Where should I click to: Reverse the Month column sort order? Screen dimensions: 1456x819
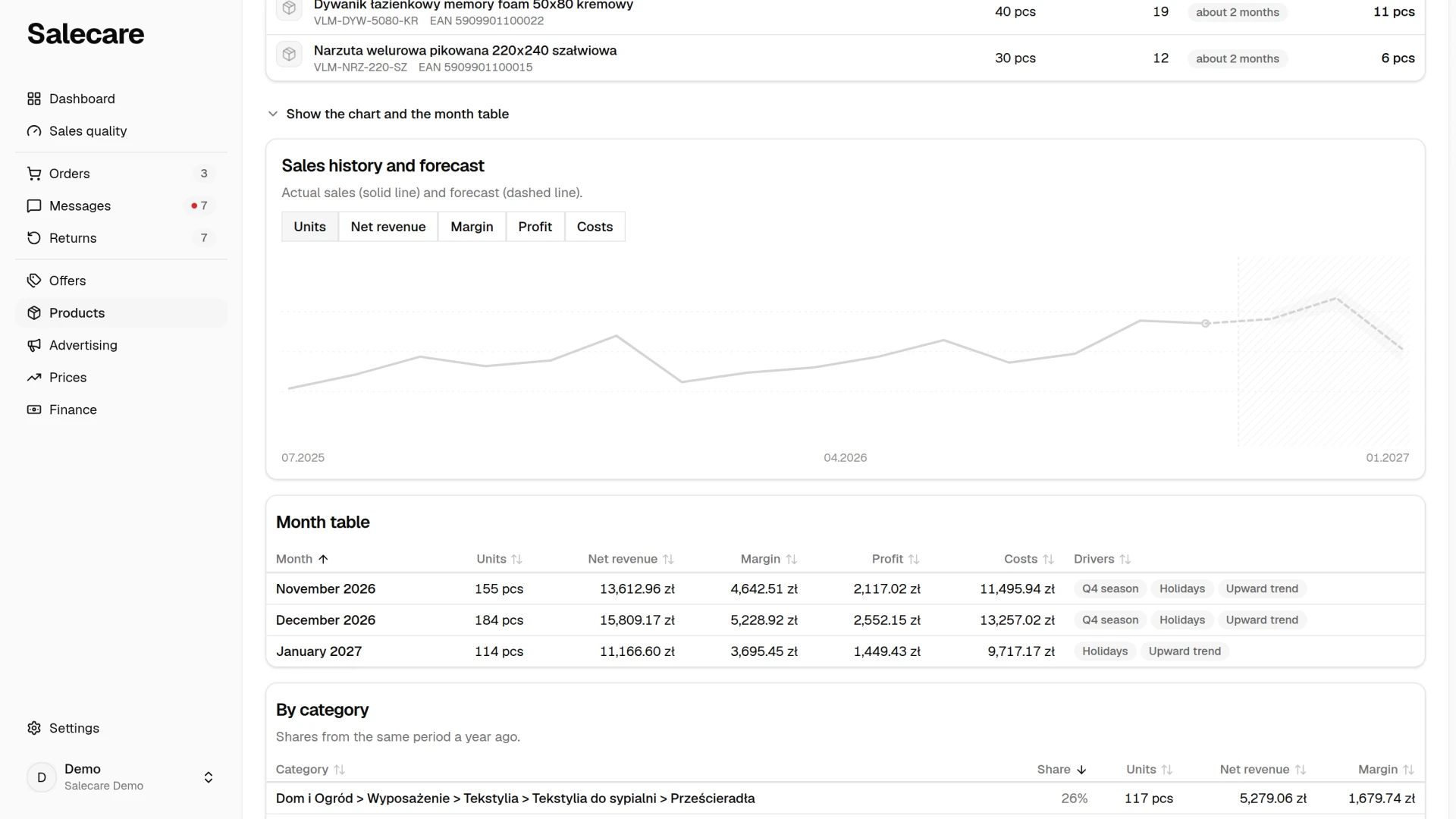pos(302,559)
